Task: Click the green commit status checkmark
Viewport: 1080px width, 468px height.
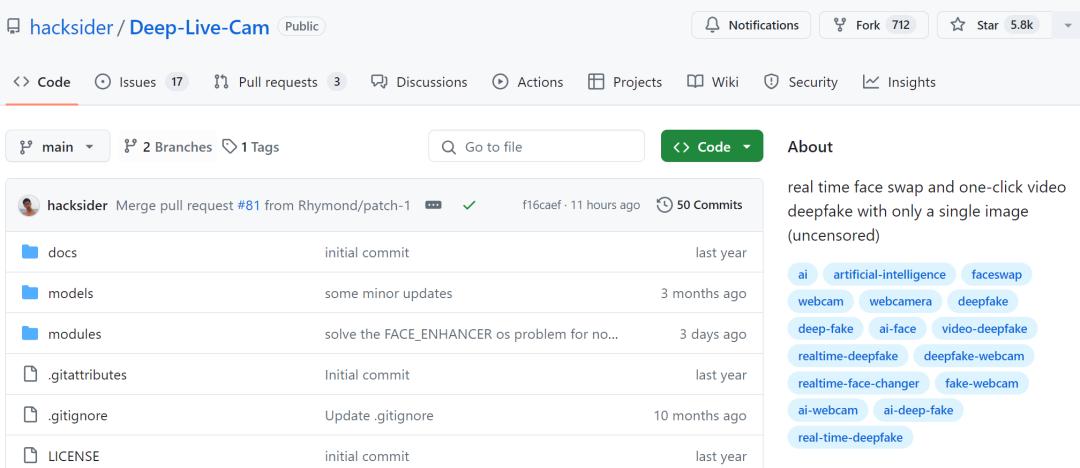Action: pos(469,205)
